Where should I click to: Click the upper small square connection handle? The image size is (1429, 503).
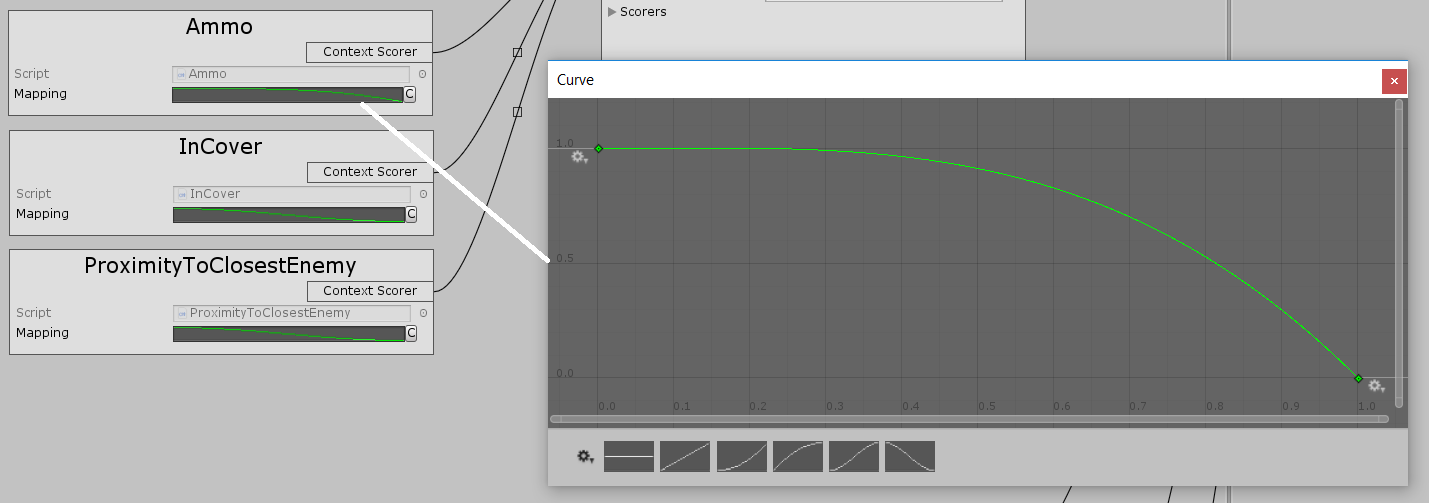click(x=517, y=52)
